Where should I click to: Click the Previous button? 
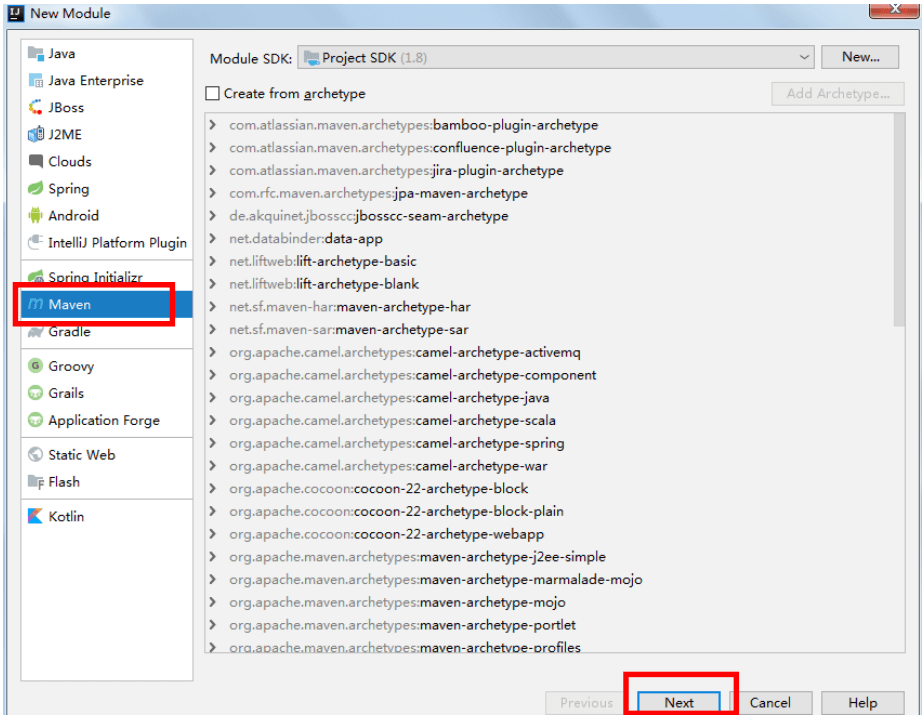click(586, 703)
